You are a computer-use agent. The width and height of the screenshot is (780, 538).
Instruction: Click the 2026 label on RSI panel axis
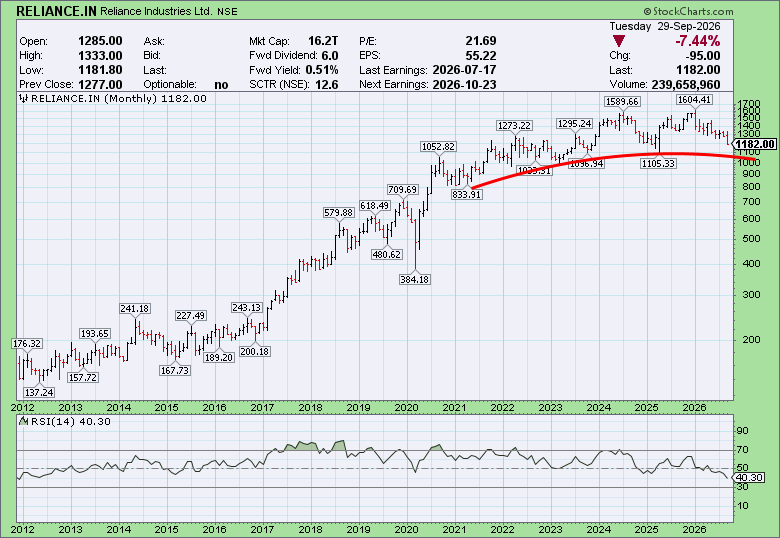point(694,530)
